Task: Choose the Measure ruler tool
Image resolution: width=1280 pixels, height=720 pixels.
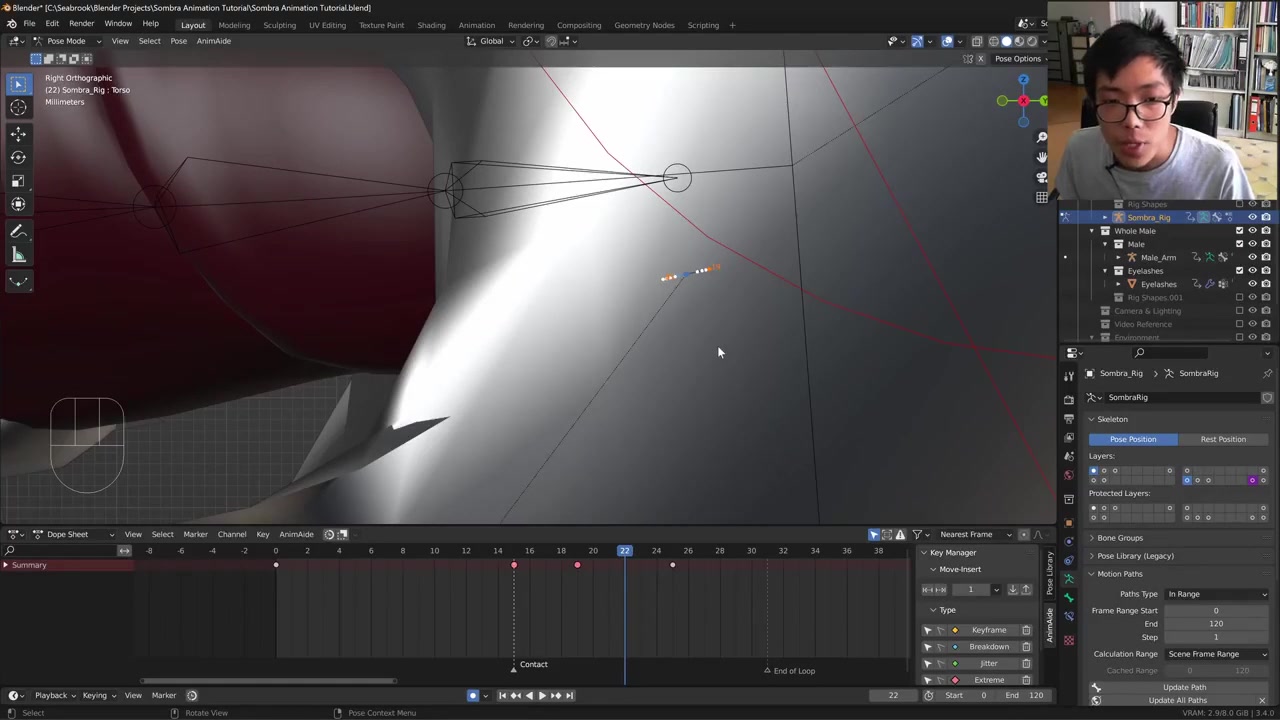Action: (18, 255)
